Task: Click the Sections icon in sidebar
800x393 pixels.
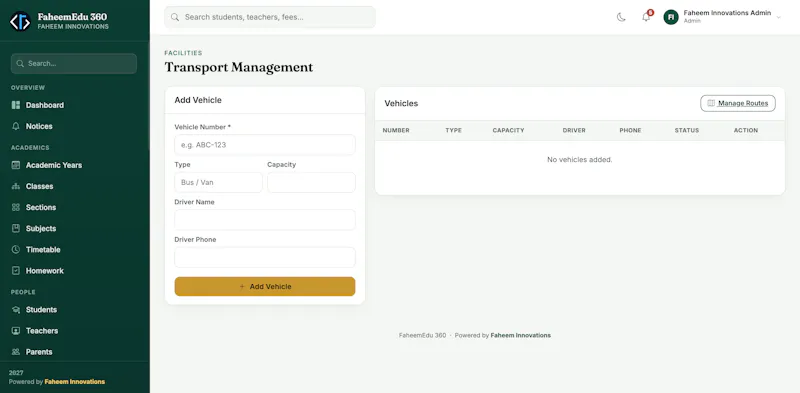Action: click(x=16, y=207)
